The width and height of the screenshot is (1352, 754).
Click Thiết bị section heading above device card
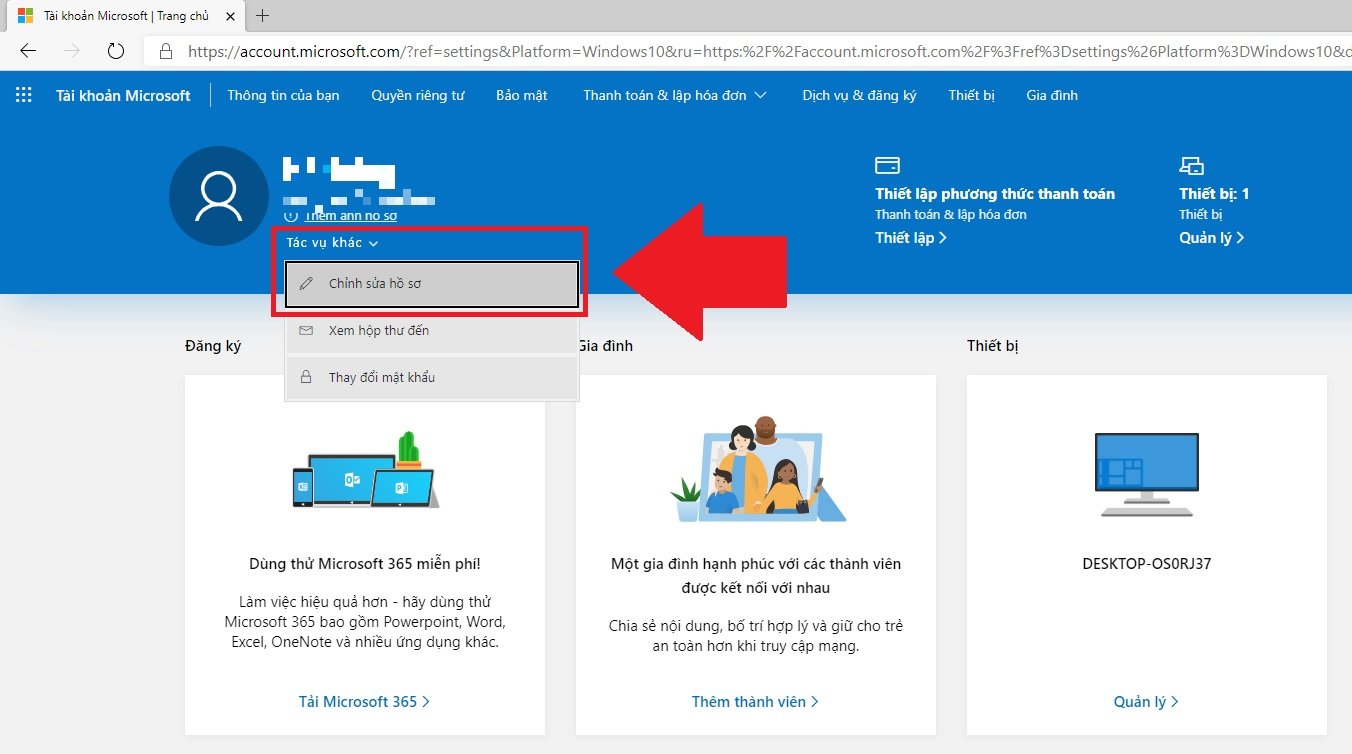pyautogui.click(x=993, y=346)
